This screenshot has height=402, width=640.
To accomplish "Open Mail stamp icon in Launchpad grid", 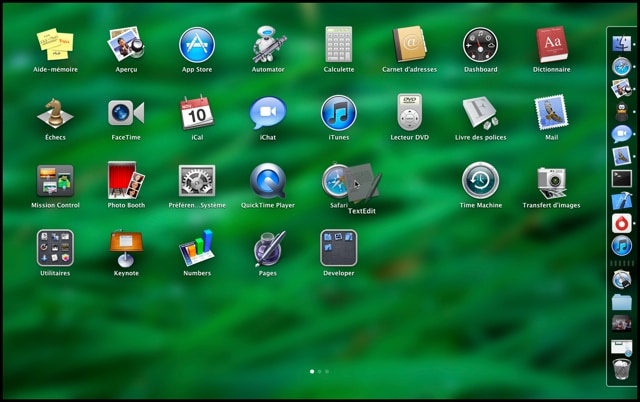I will [x=551, y=112].
